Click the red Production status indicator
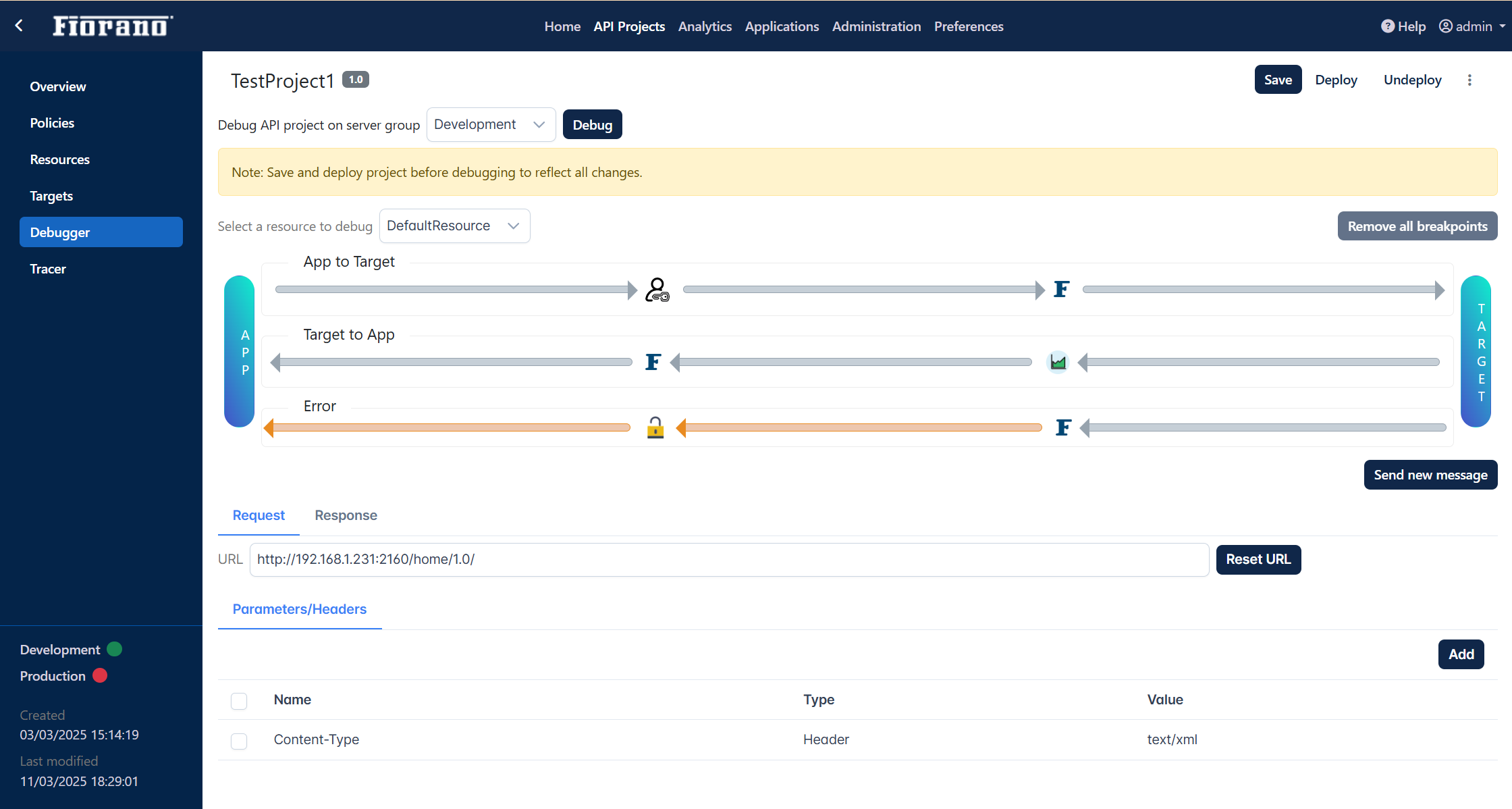Viewport: 1512px width, 809px height. 100,675
